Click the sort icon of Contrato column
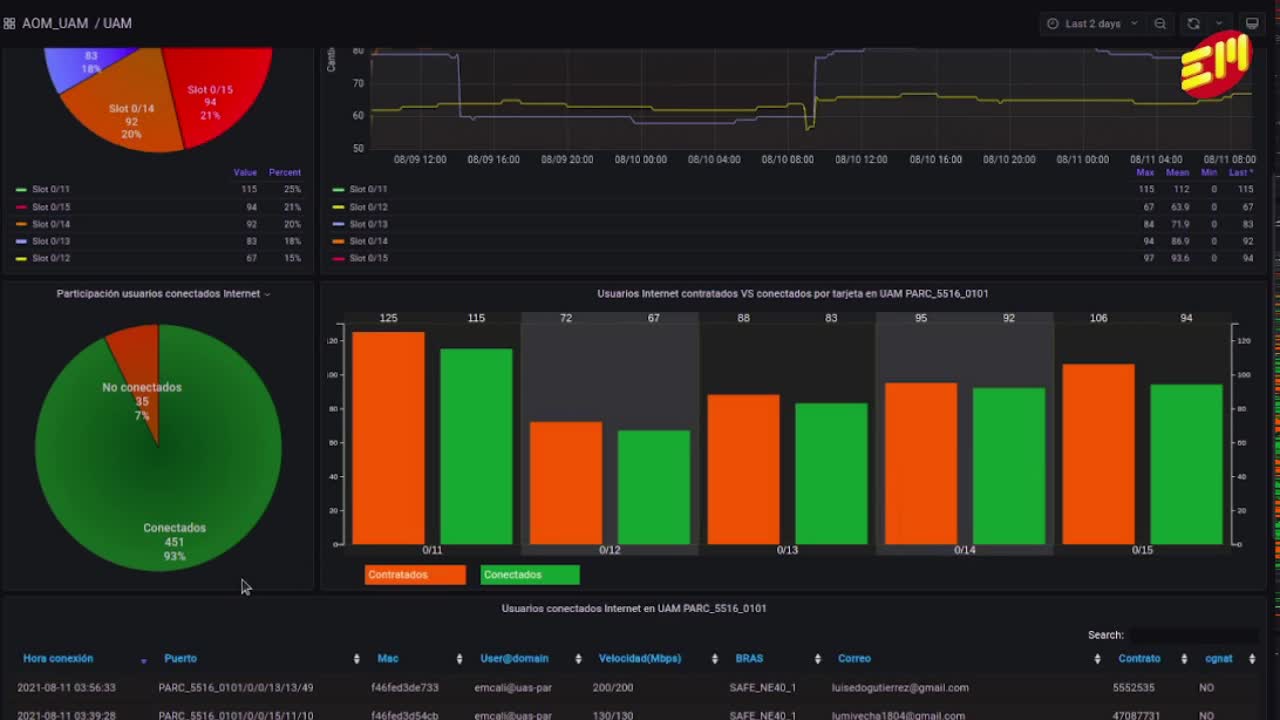This screenshot has width=1280, height=720. coord(1184,659)
